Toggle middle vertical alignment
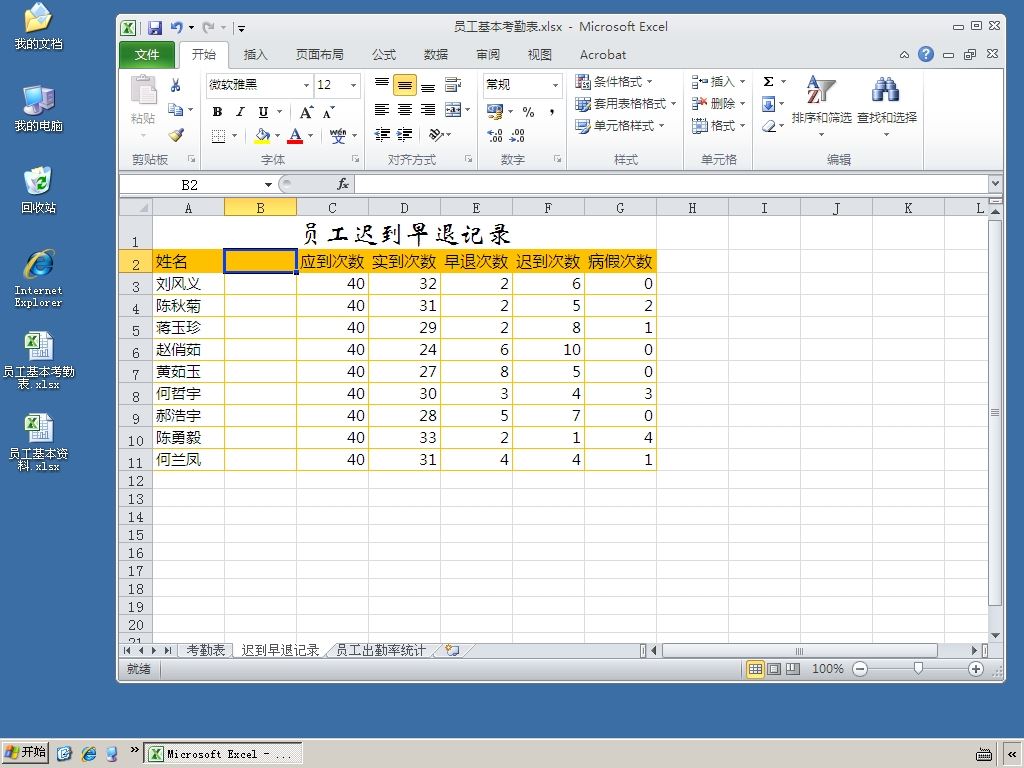 click(405, 85)
